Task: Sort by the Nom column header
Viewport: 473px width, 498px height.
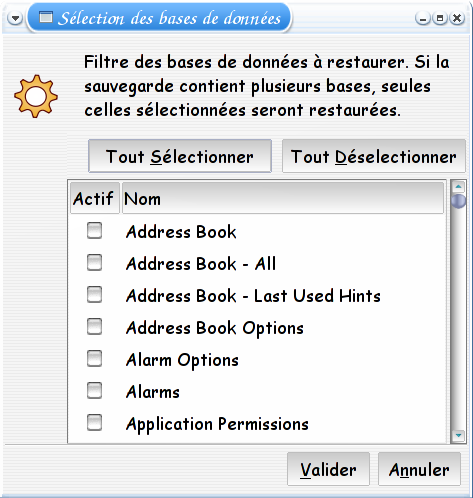Action: click(x=283, y=198)
